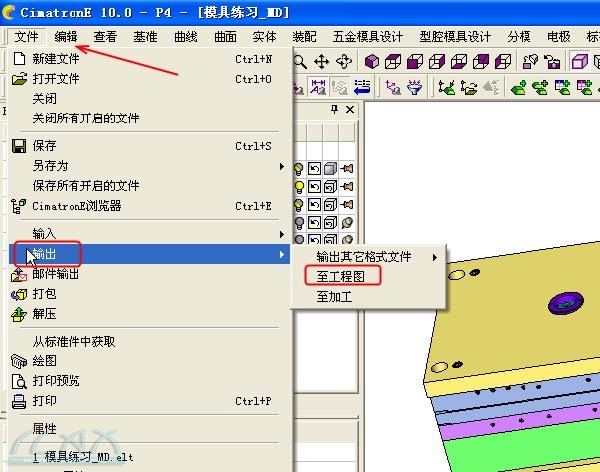Choose 新建文件 from File menu

(150, 59)
